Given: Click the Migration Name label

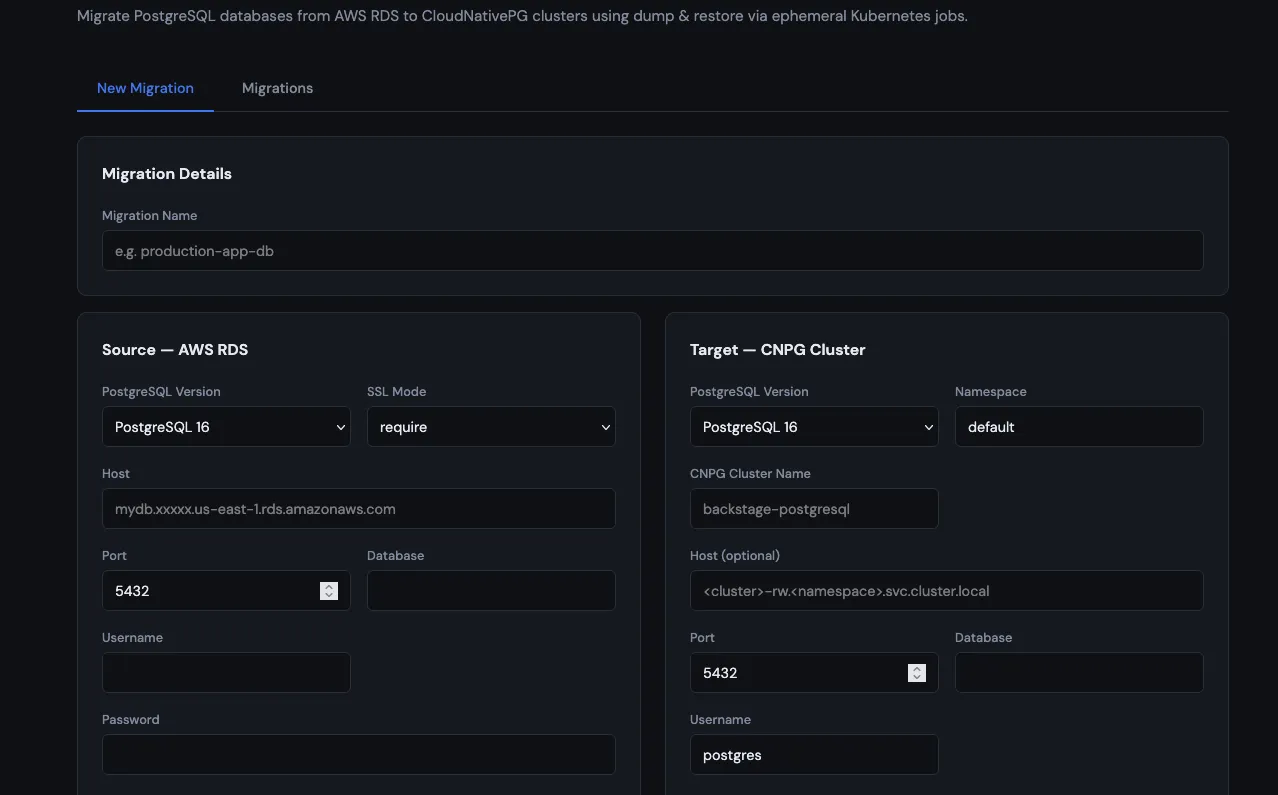Looking at the screenshot, I should (150, 216).
